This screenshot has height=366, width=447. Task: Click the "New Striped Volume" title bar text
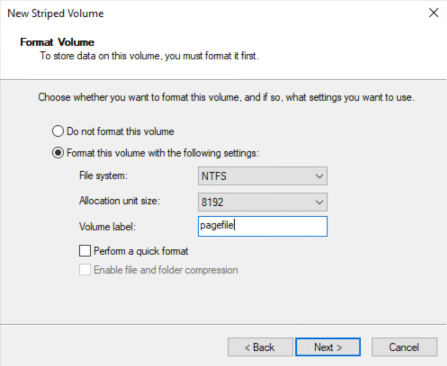coord(56,13)
